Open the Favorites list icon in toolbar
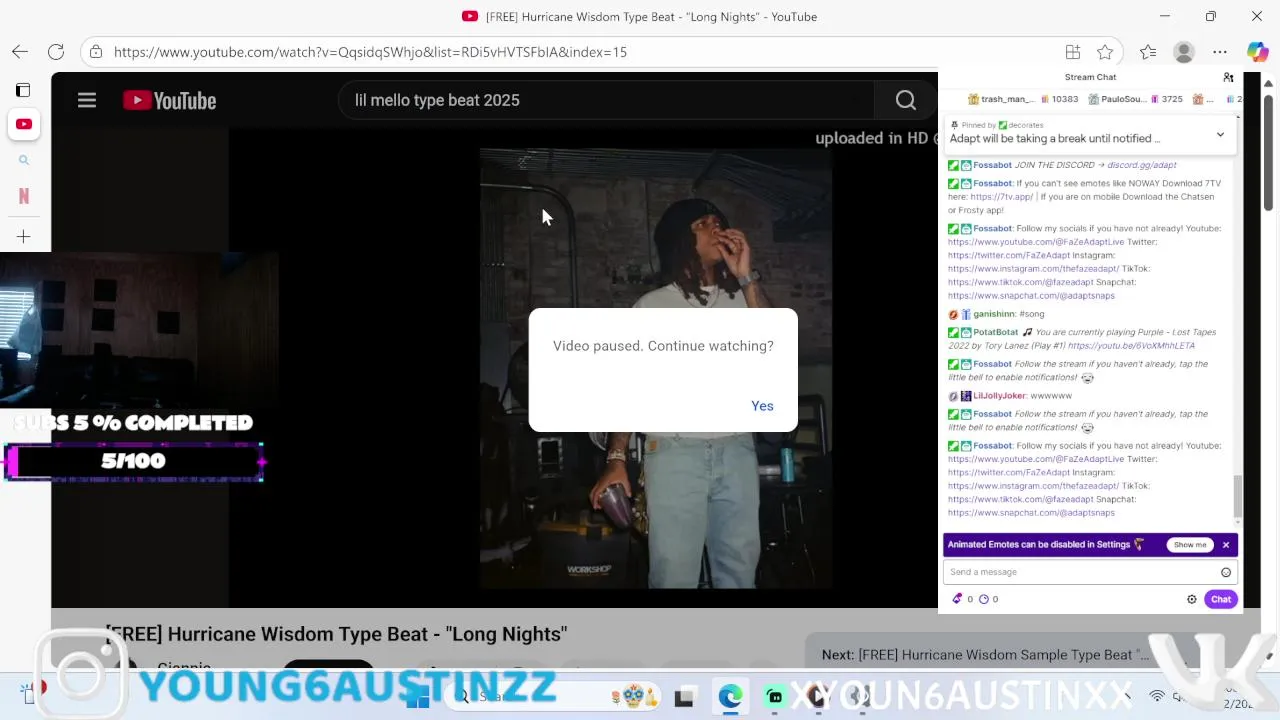Screen dimensions: 1280x720 click(1148, 52)
